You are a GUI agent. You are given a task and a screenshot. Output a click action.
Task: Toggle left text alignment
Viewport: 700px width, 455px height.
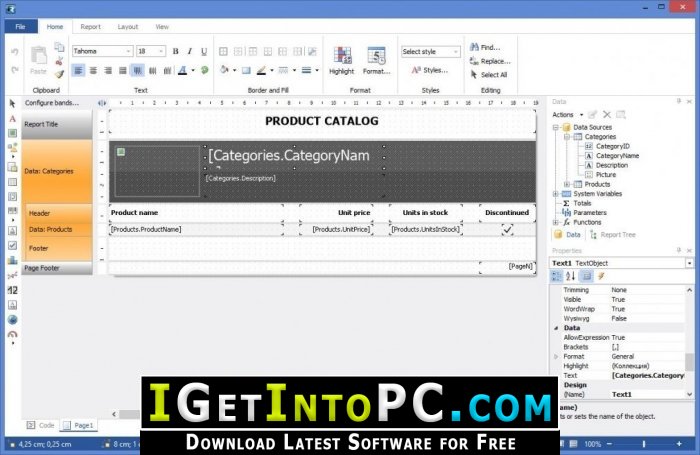coord(78,70)
